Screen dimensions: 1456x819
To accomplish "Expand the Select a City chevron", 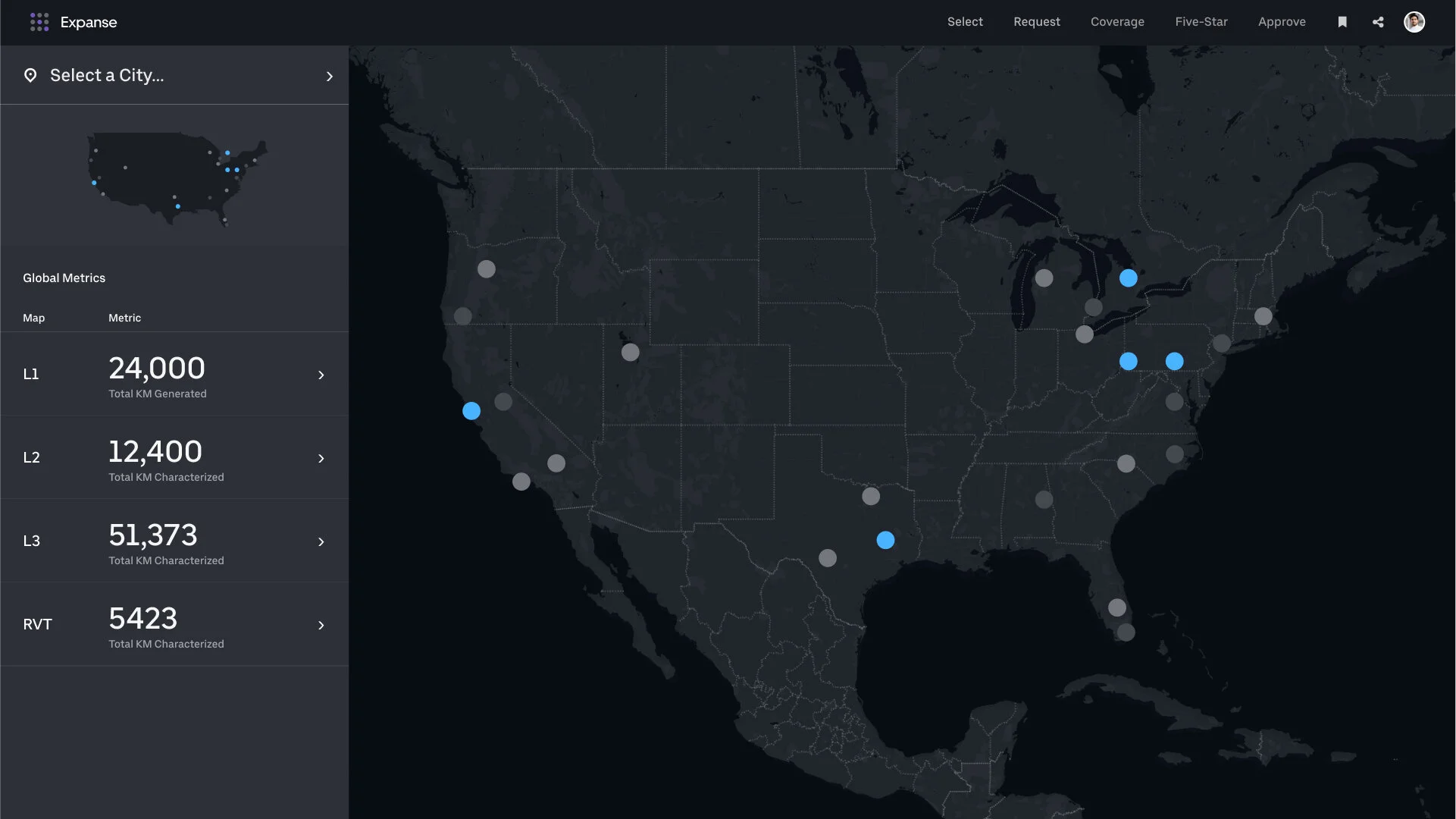I will click(x=329, y=77).
